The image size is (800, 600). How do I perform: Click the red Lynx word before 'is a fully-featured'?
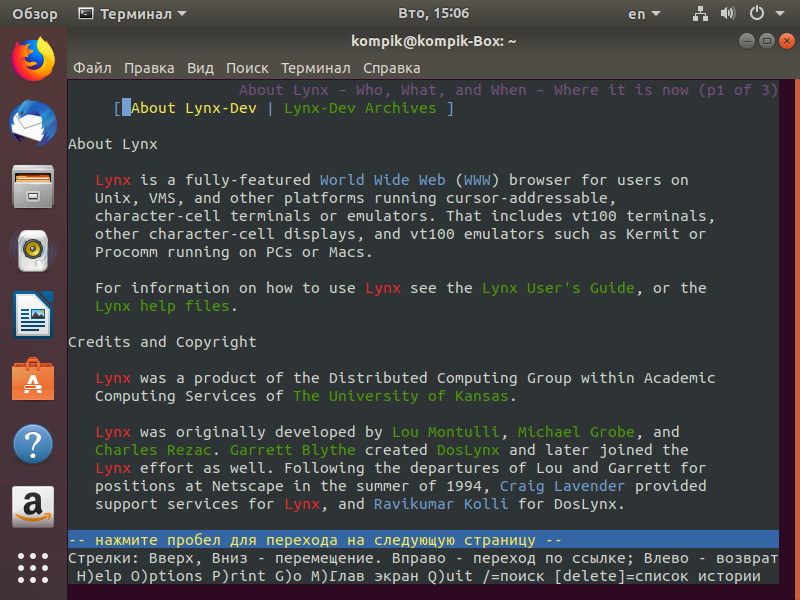pyautogui.click(x=113, y=180)
